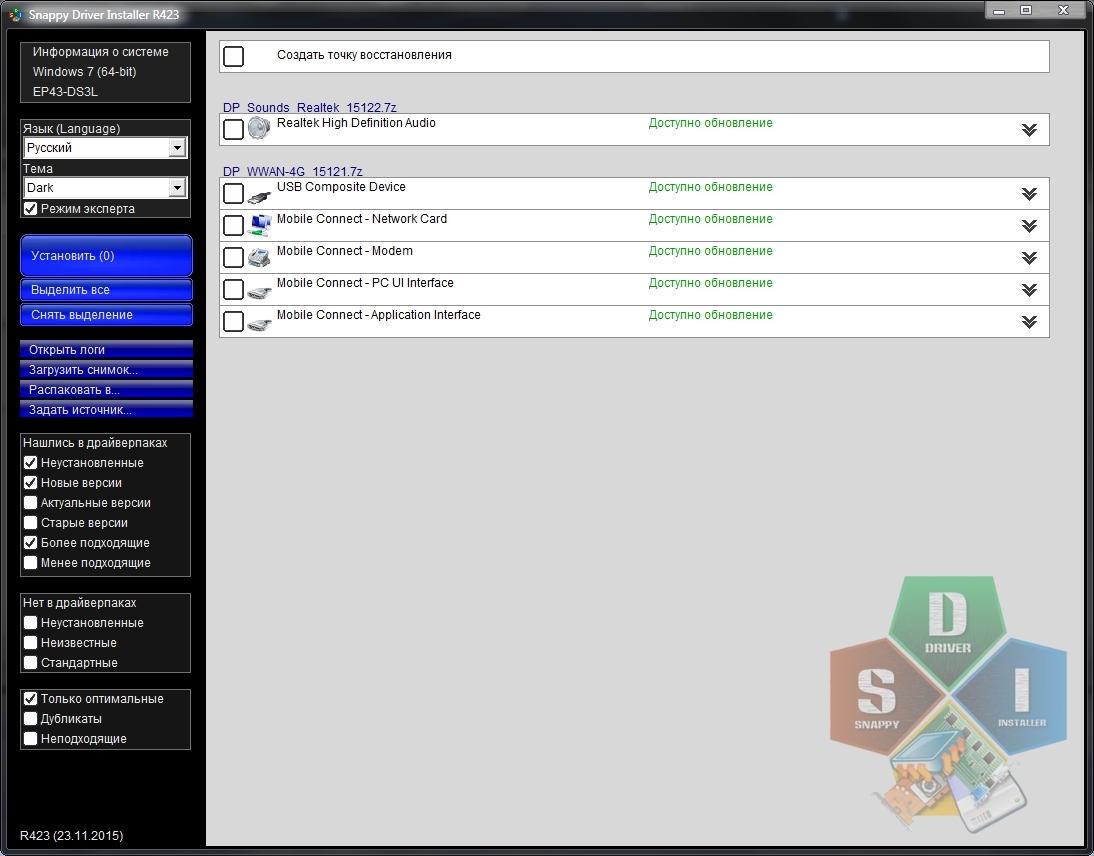Enable the Стандартные filter

[x=31, y=663]
